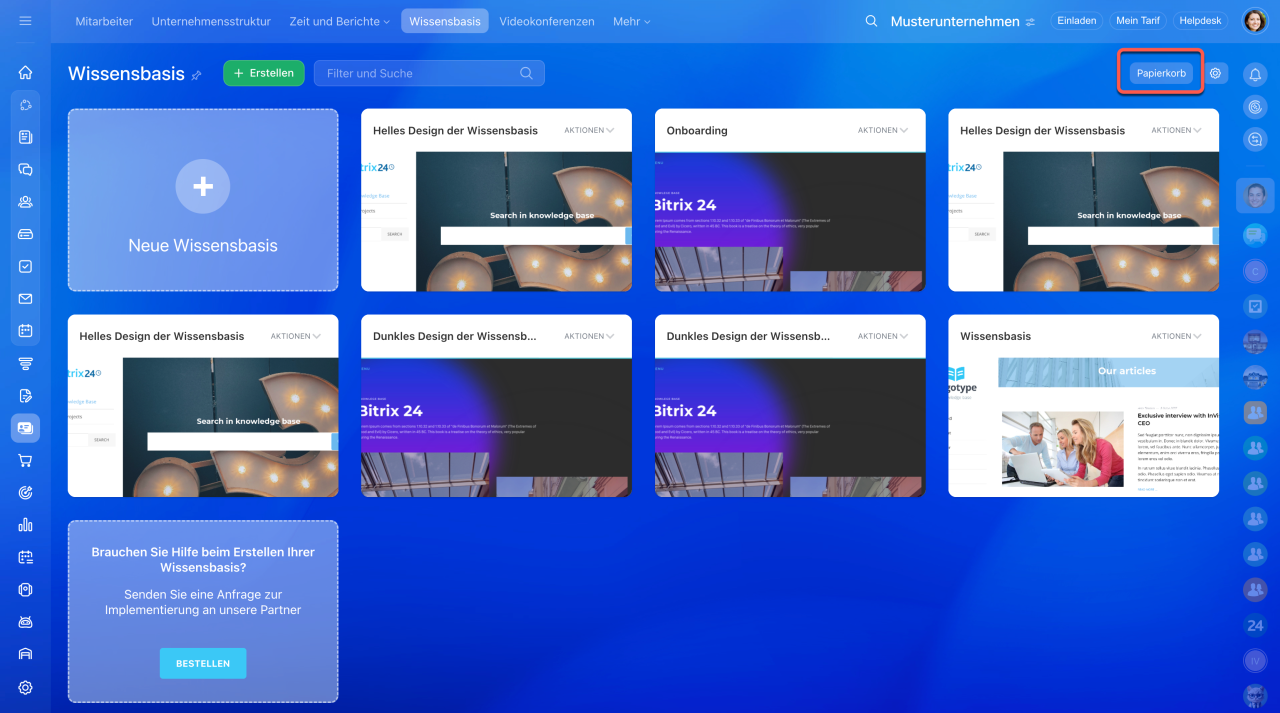Open the Feed news icon

[x=25, y=138]
